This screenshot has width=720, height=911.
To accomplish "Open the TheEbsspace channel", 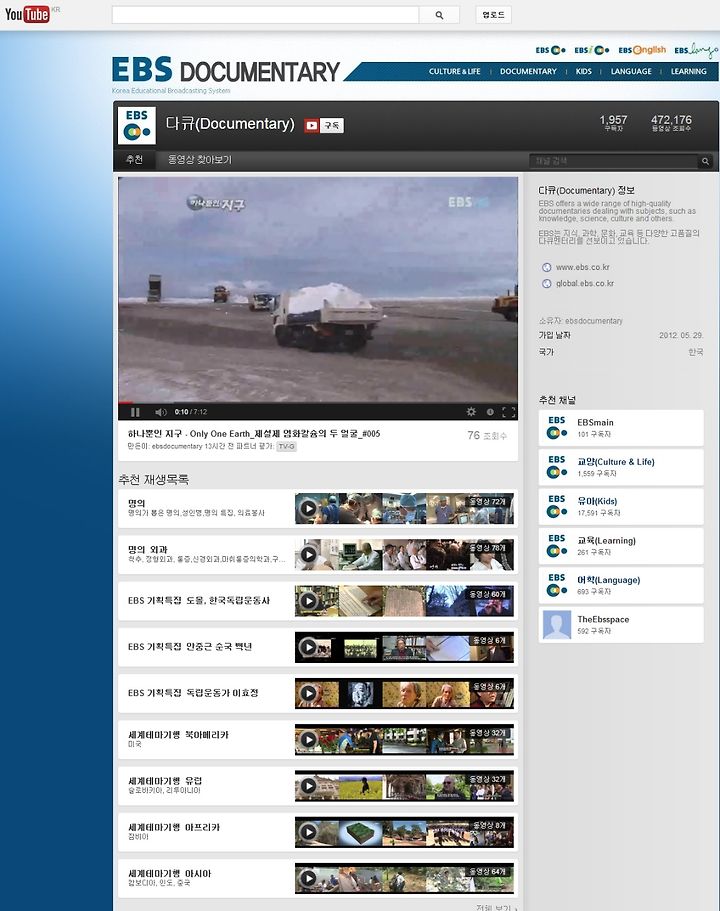I will (x=621, y=625).
